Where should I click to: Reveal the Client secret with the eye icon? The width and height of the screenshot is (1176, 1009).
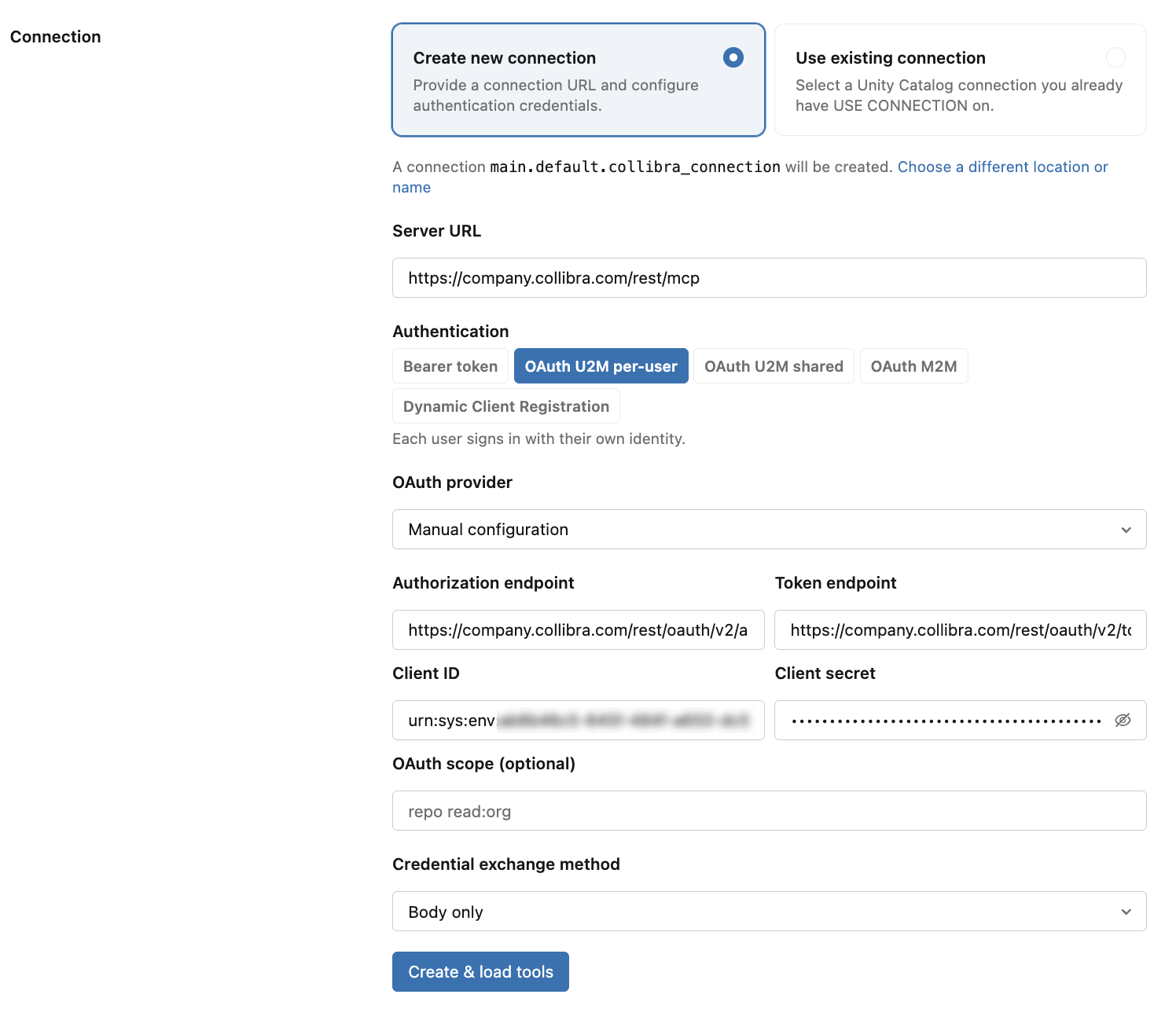point(1123,720)
